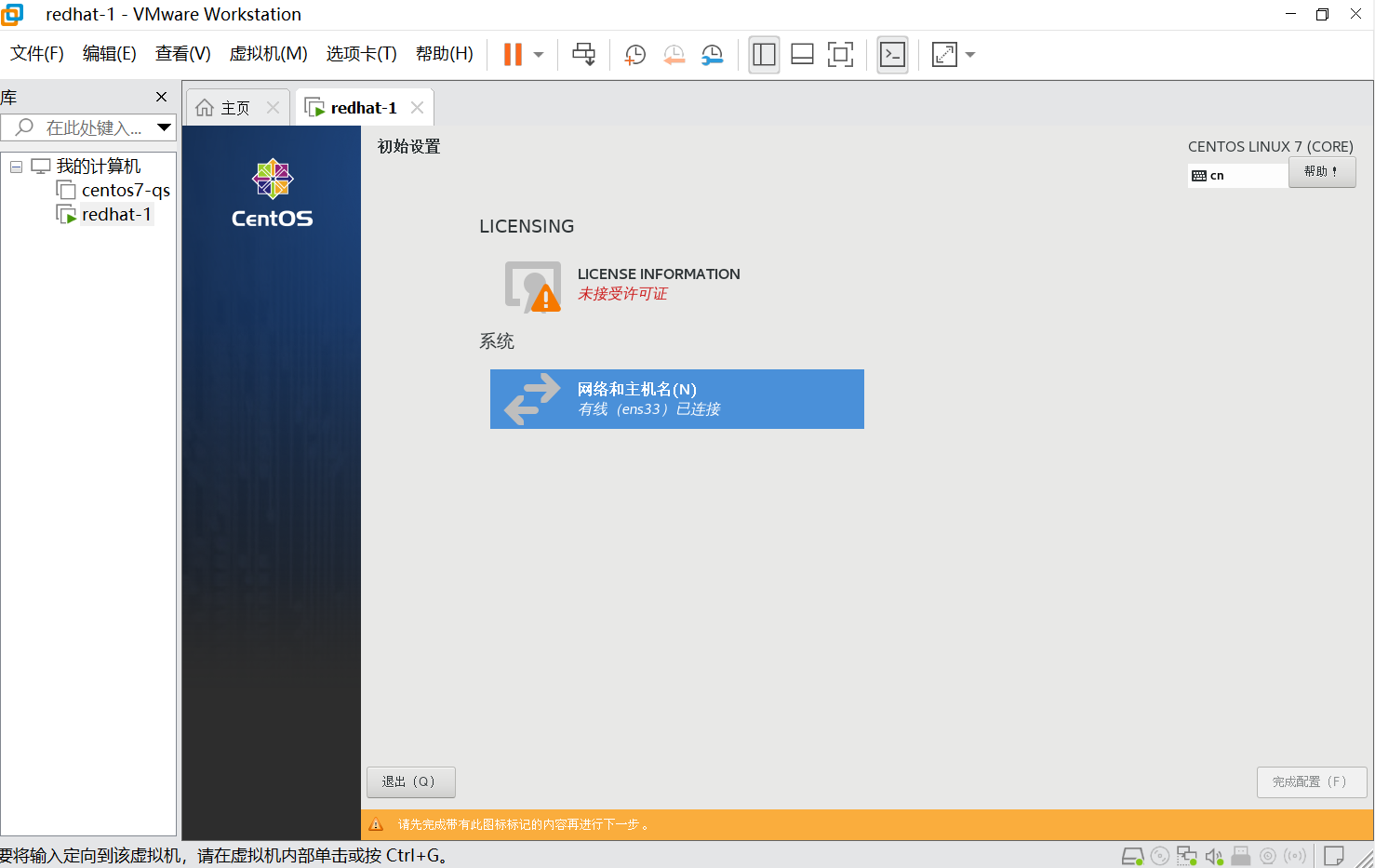Click the 初始设置 heading text
Screen dimensions: 1375x868
point(409,147)
